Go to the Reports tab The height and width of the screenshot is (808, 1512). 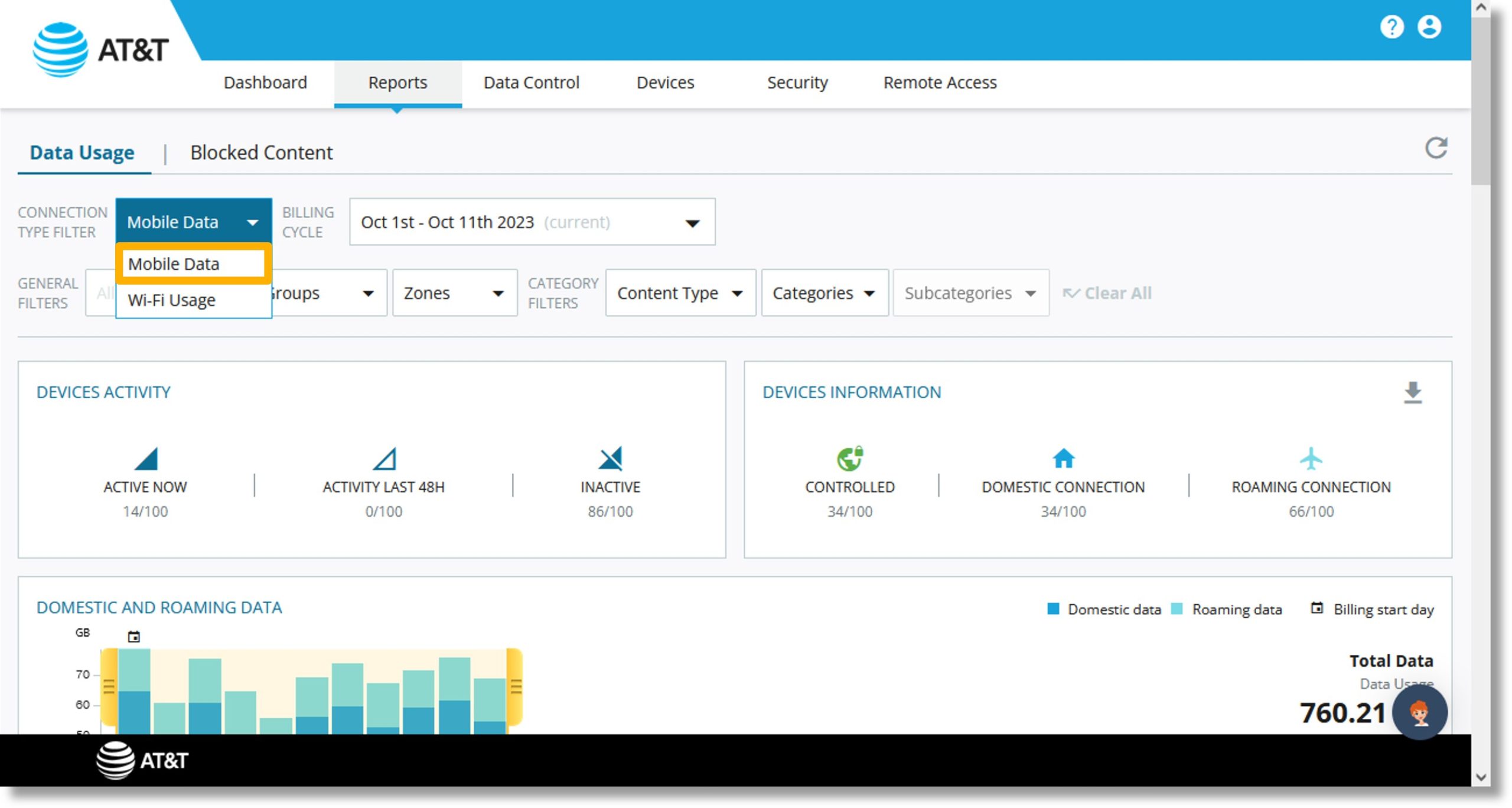pos(397,83)
